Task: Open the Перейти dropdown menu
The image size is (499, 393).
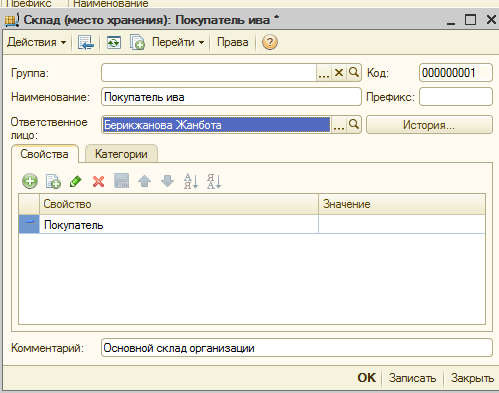Action: pos(178,42)
